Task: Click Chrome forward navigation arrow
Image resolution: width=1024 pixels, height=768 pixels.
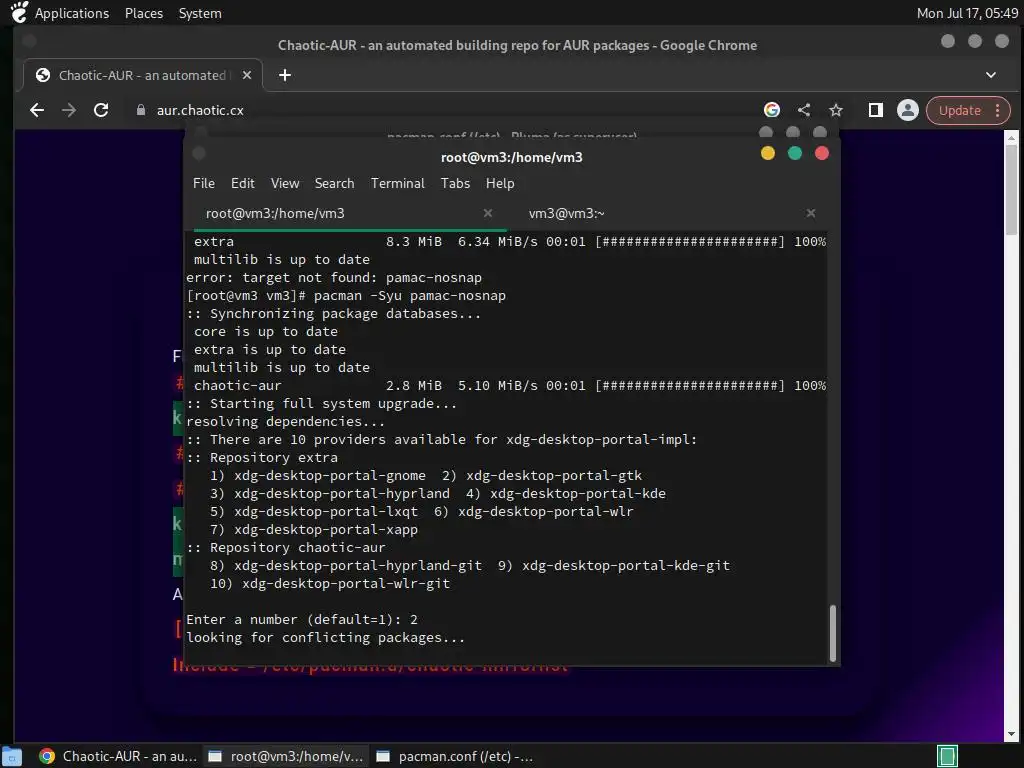Action: click(x=69, y=110)
